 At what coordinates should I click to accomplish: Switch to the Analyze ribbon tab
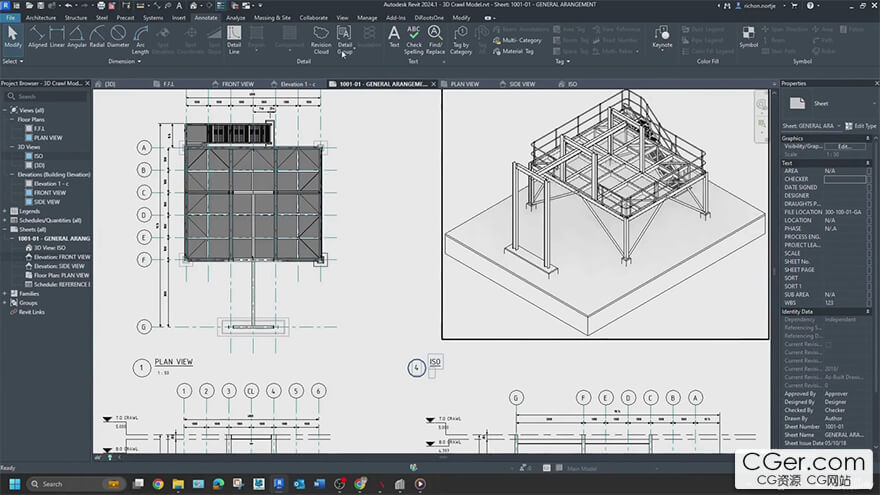(x=235, y=17)
